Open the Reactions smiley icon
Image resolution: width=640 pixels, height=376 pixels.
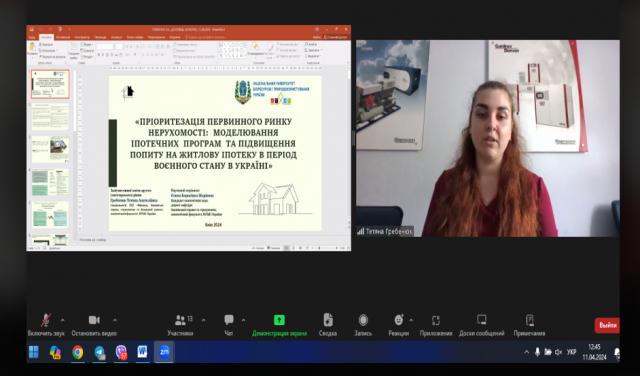[399, 320]
